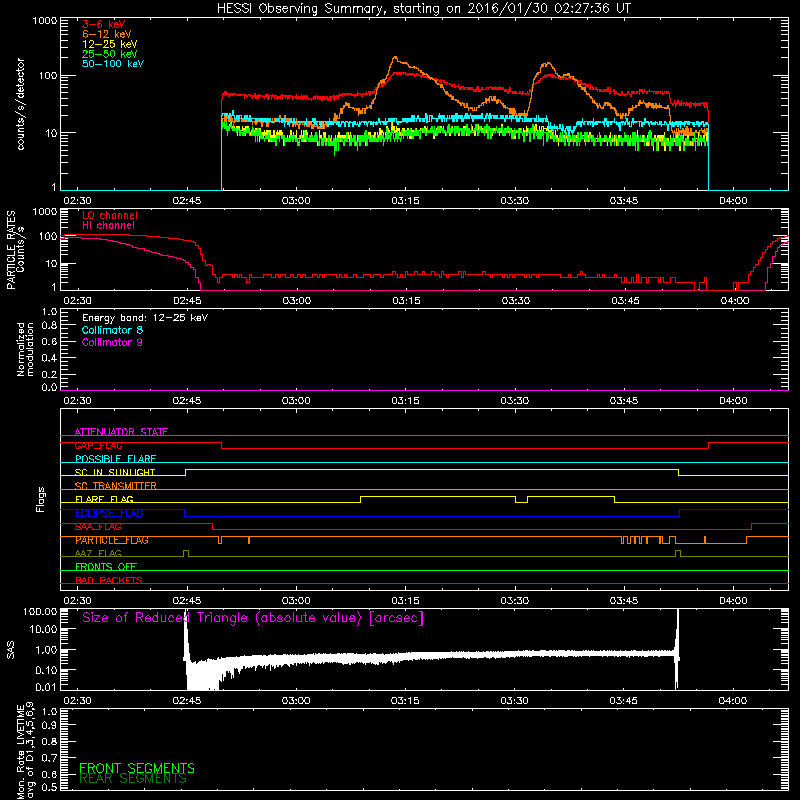Click the SC_TRANSMITTER flag label
The width and height of the screenshot is (800, 800).
pos(116,486)
